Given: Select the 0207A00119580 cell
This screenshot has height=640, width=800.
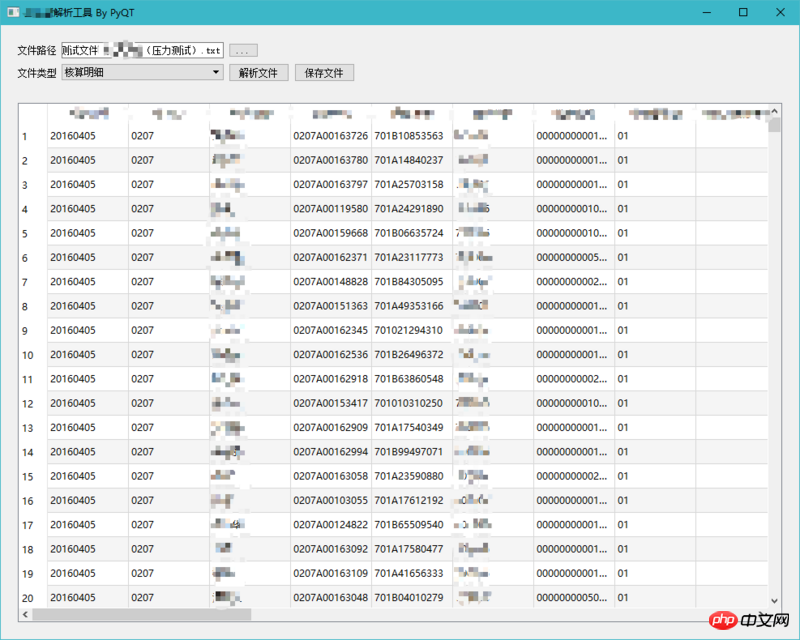Looking at the screenshot, I should [x=331, y=209].
